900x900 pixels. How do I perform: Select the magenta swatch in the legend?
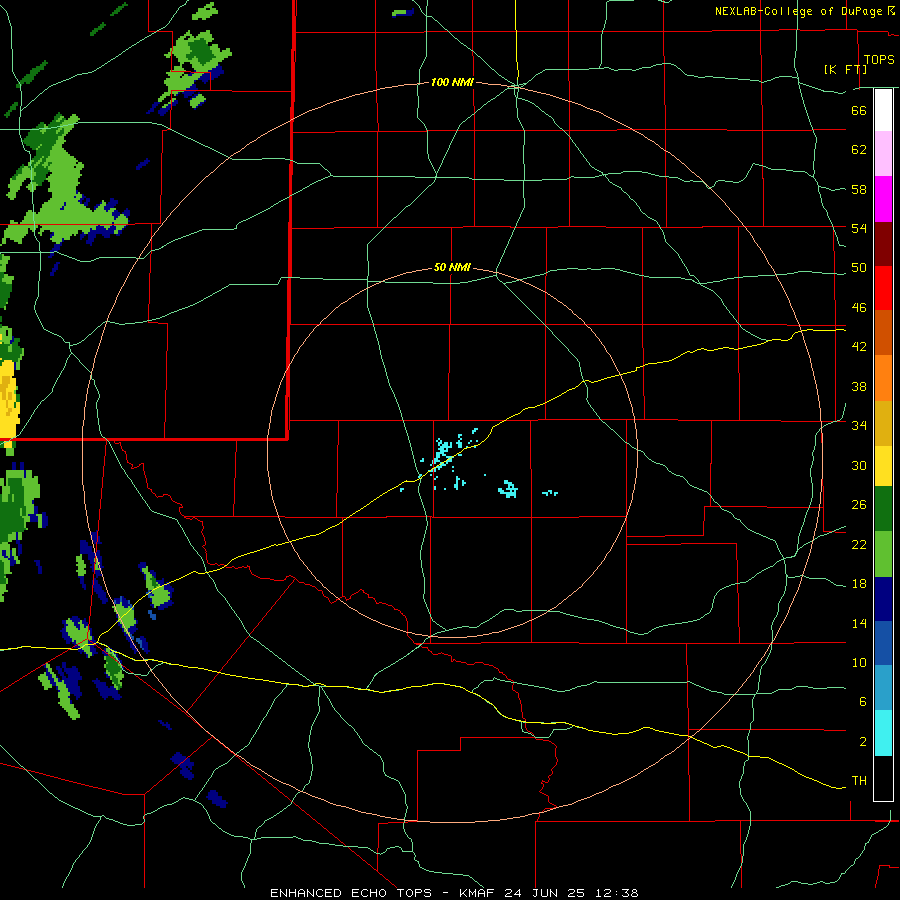coord(883,199)
